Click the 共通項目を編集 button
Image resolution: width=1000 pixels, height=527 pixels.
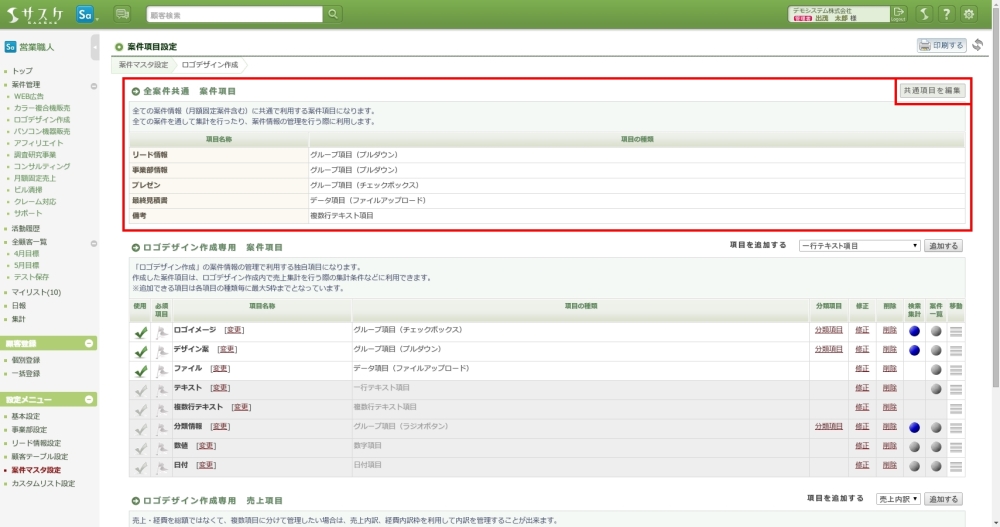(x=931, y=91)
